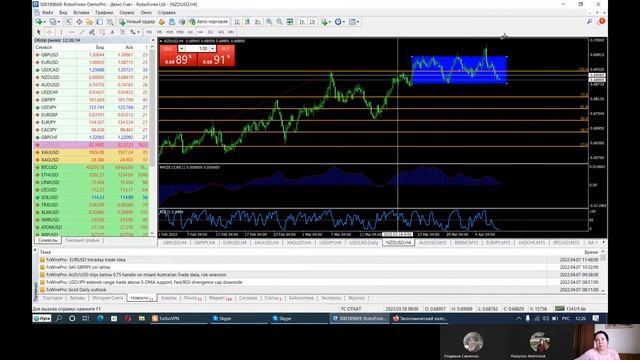Image resolution: width=640 pixels, height=360 pixels.
Task: Switch to the GBPUSD,H4 chart tab
Action: [x=175, y=242]
